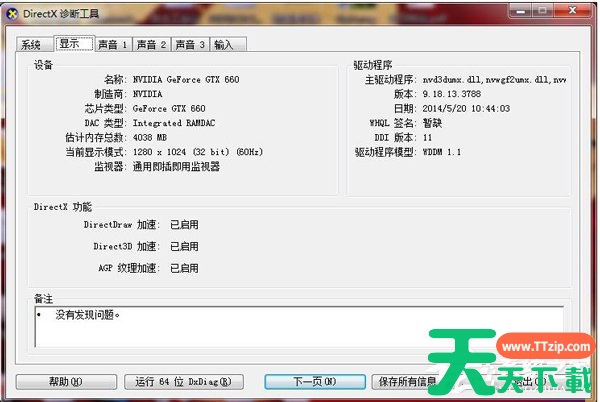This screenshot has width=600, height=402.
Task: Click DDI version value 11
Action: (x=427, y=138)
